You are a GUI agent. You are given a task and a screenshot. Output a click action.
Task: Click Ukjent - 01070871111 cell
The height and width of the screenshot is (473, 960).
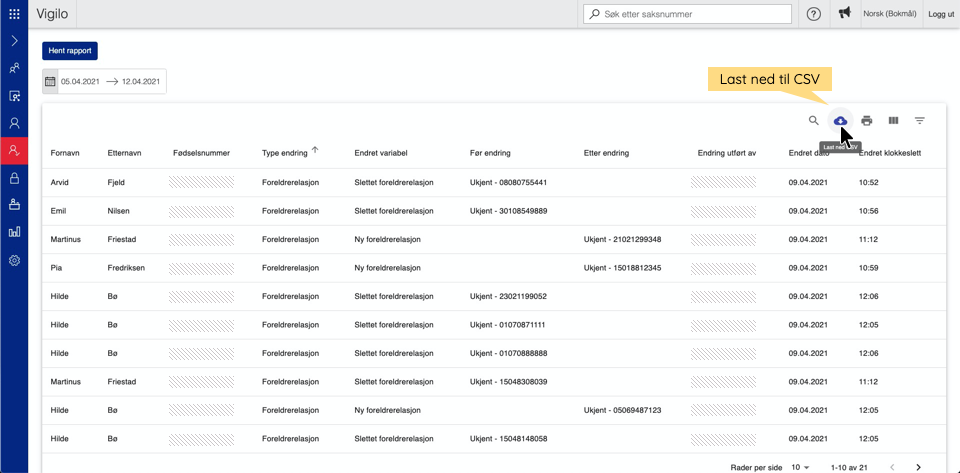tap(508, 324)
